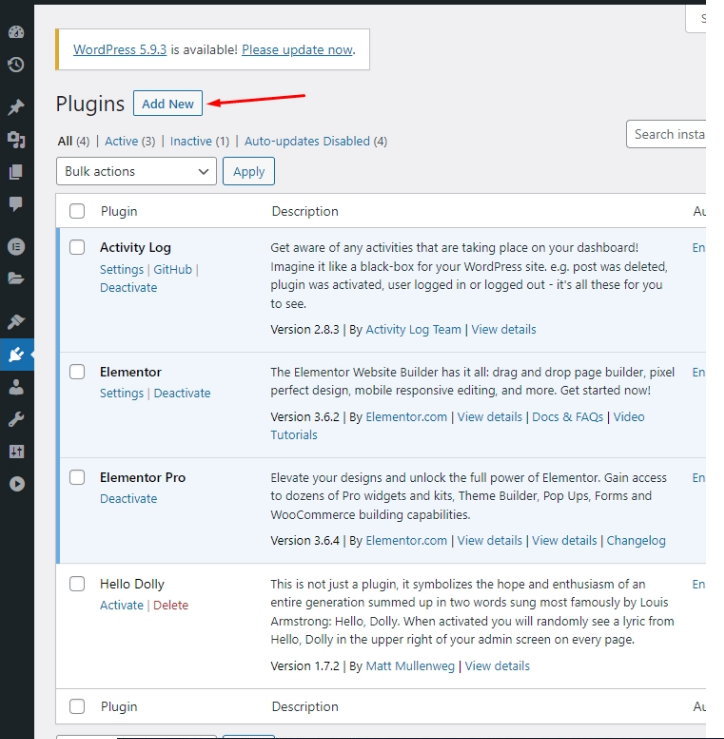Activate the Hello Dolly plugin
Image resolution: width=724 pixels, height=739 pixels.
click(x=122, y=605)
